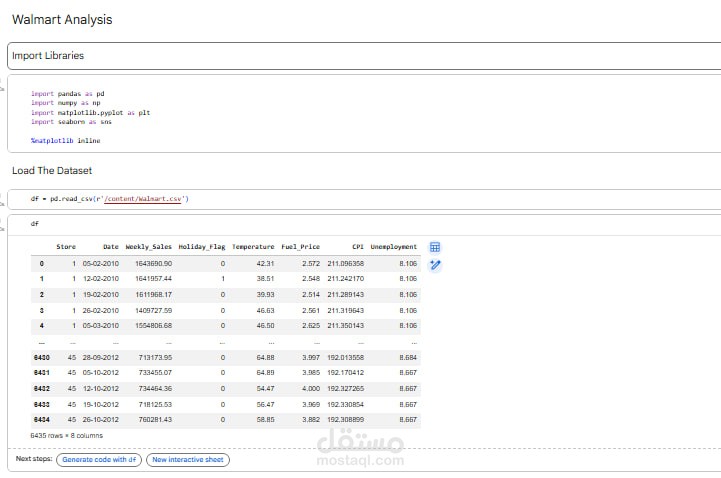Click the date cell 28-09-2012
Screen dimensions: 721x478
pos(101,358)
